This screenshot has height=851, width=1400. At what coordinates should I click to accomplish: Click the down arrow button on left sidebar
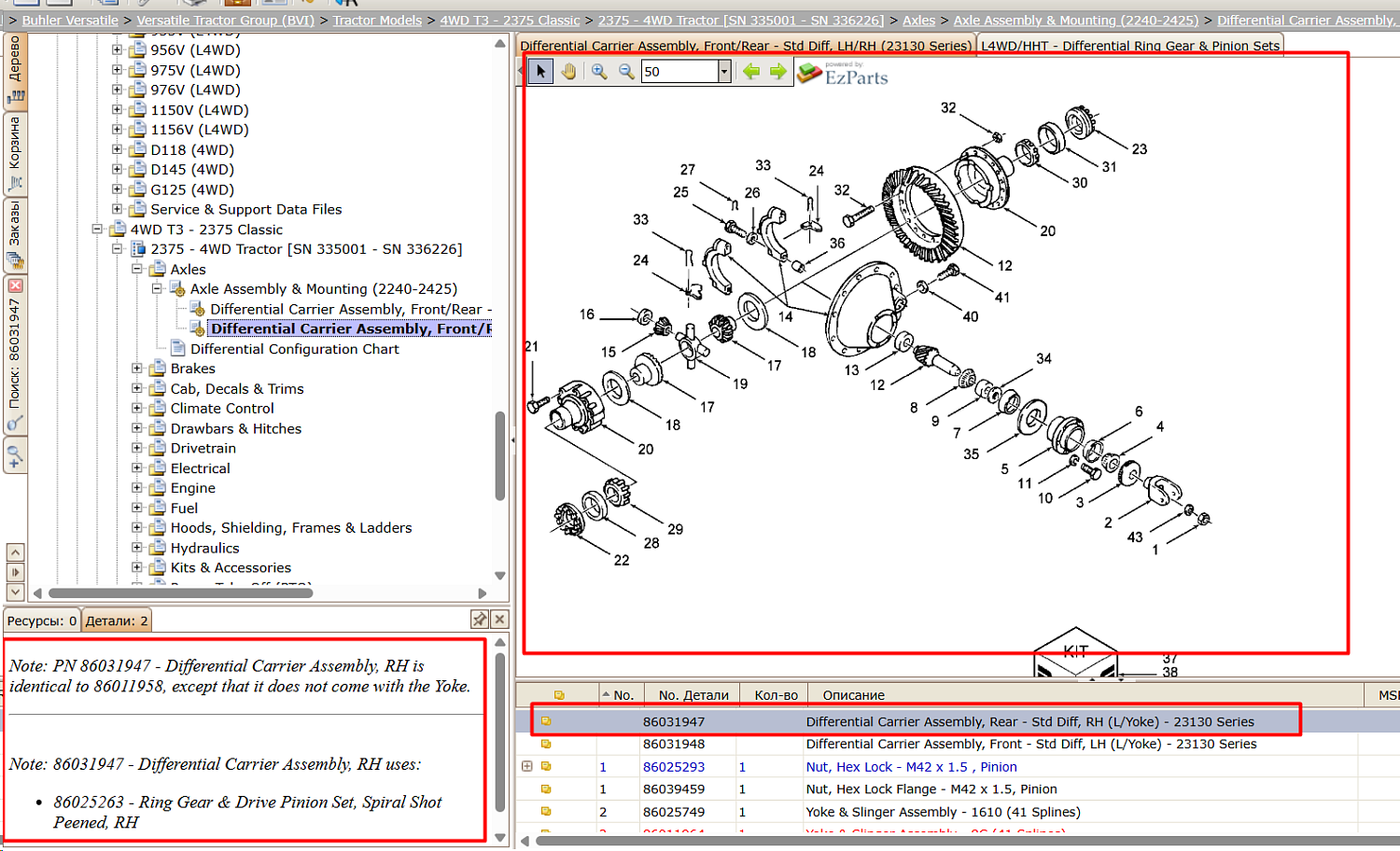pos(15,592)
